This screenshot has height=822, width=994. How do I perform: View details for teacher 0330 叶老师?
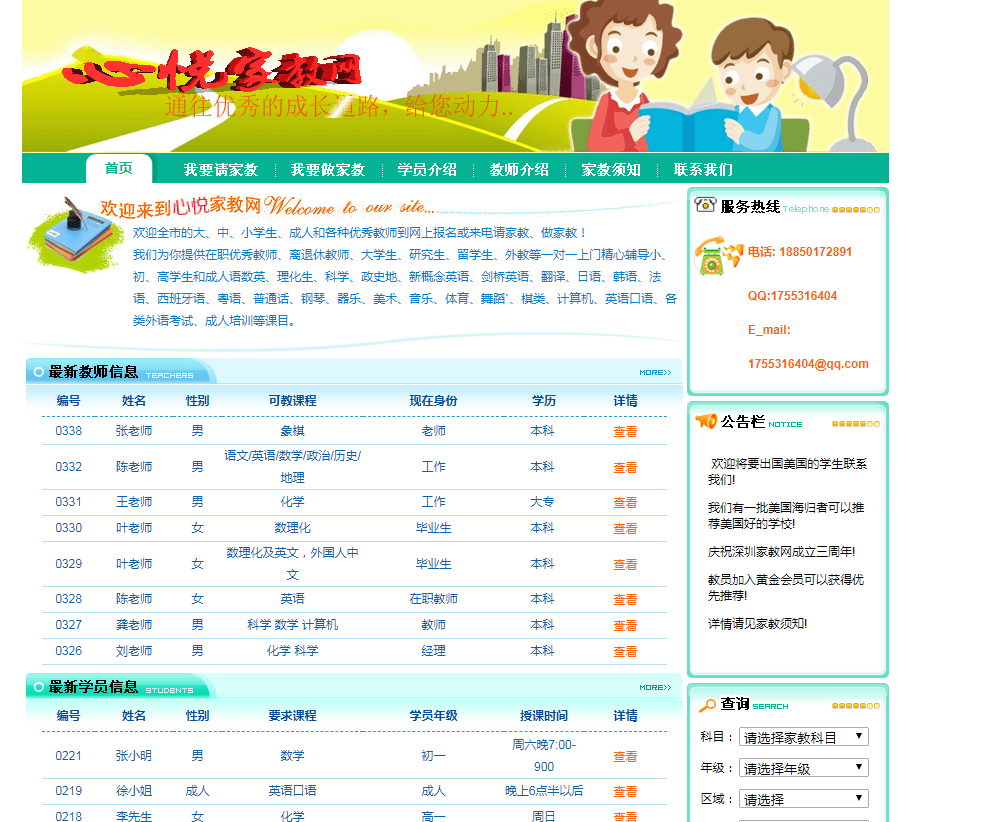tap(625, 529)
